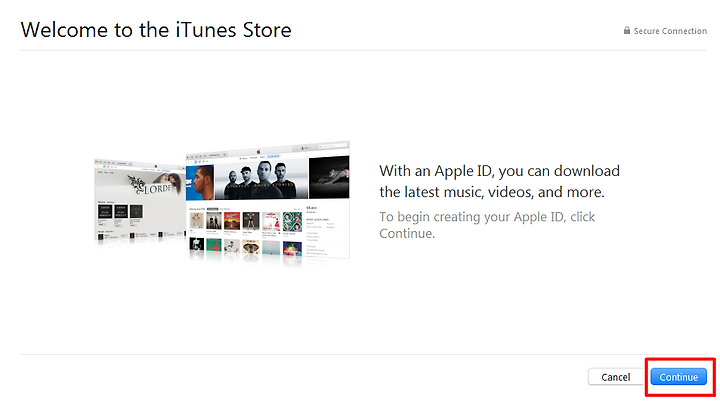720x401 pixels.
Task: Click the blue Continue button
Action: pos(678,377)
